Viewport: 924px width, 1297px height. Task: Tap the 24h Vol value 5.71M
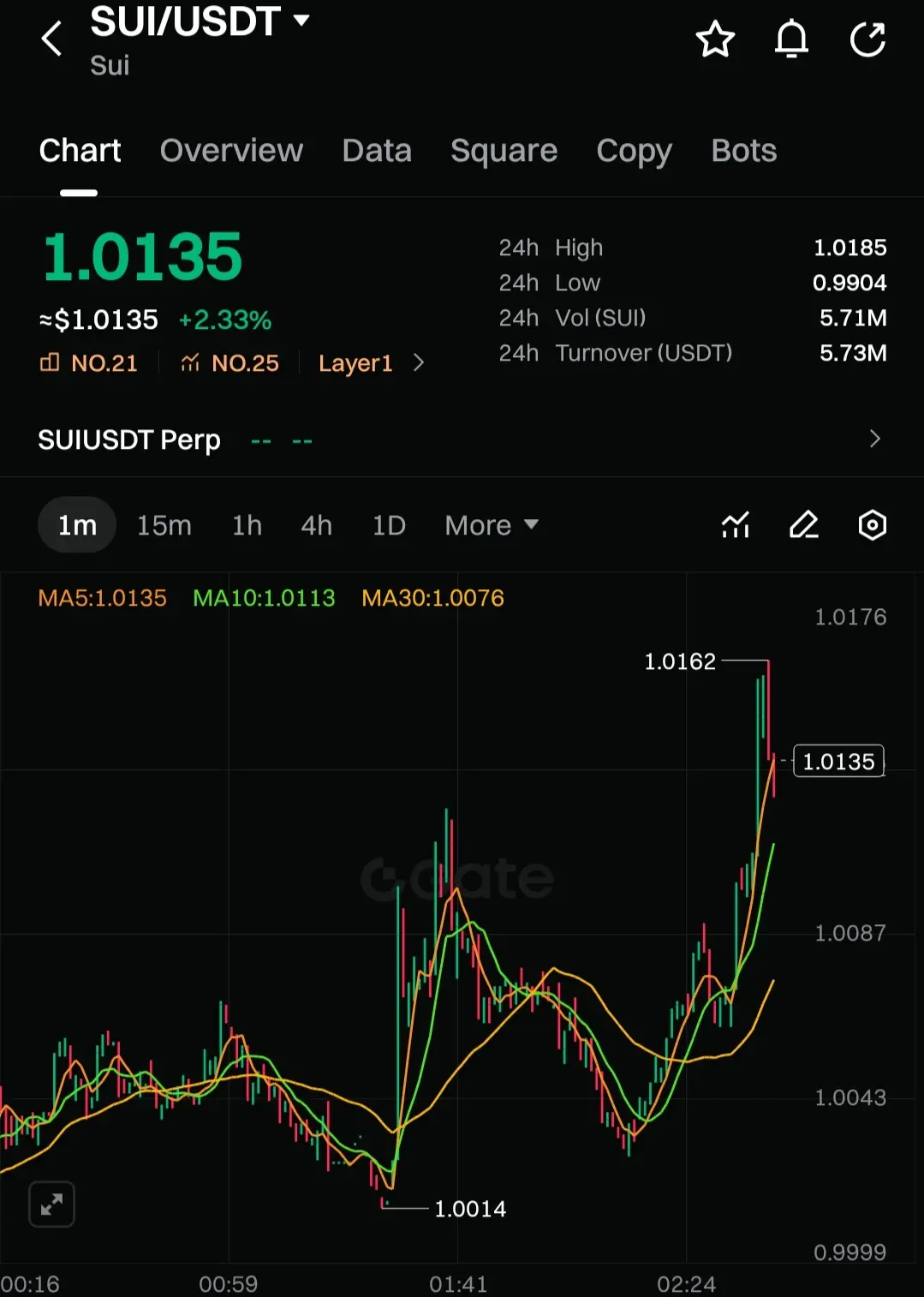pos(853,318)
